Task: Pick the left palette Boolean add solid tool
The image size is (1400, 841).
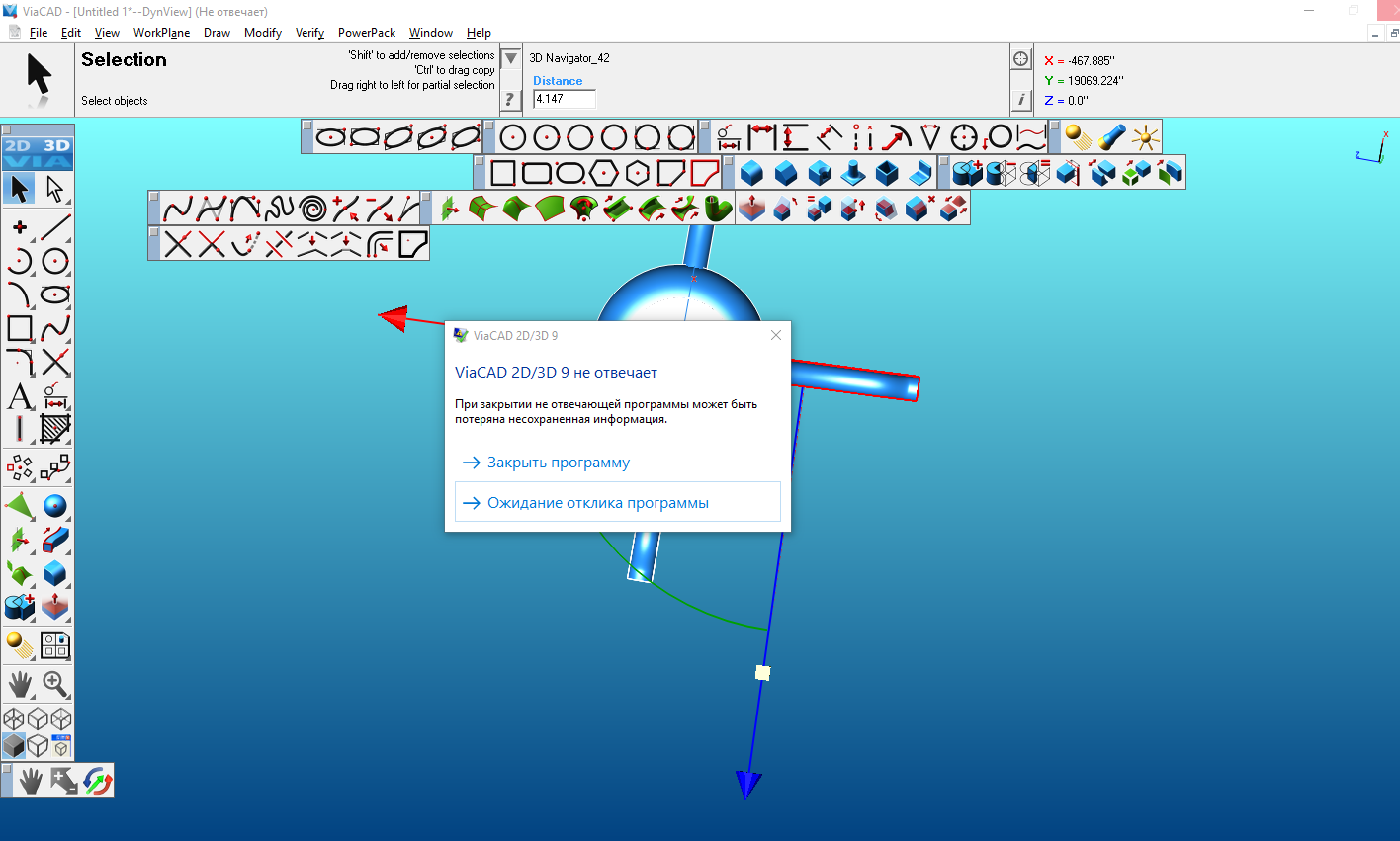Action: coord(20,605)
